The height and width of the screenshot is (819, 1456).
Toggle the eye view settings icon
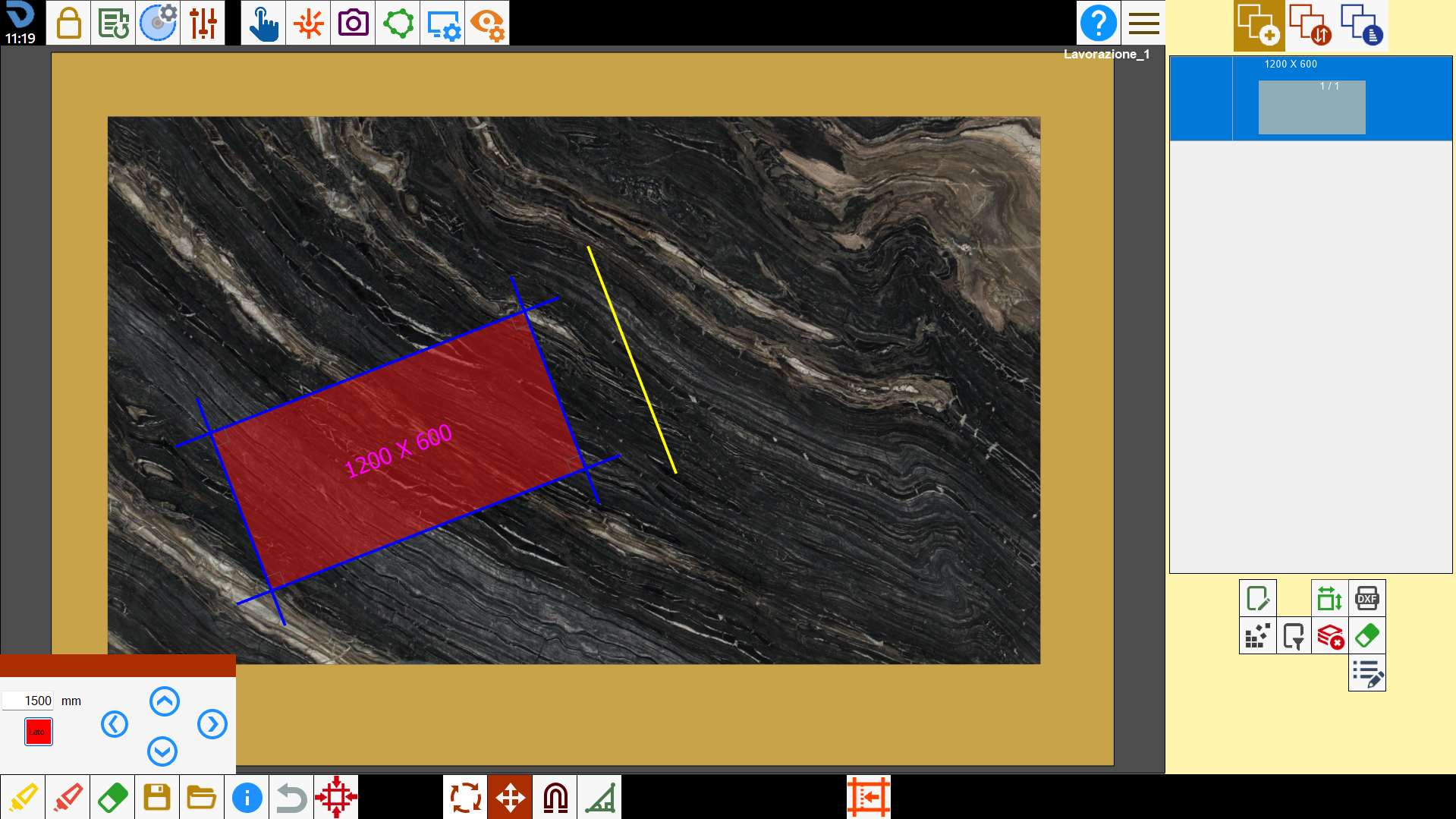point(487,24)
